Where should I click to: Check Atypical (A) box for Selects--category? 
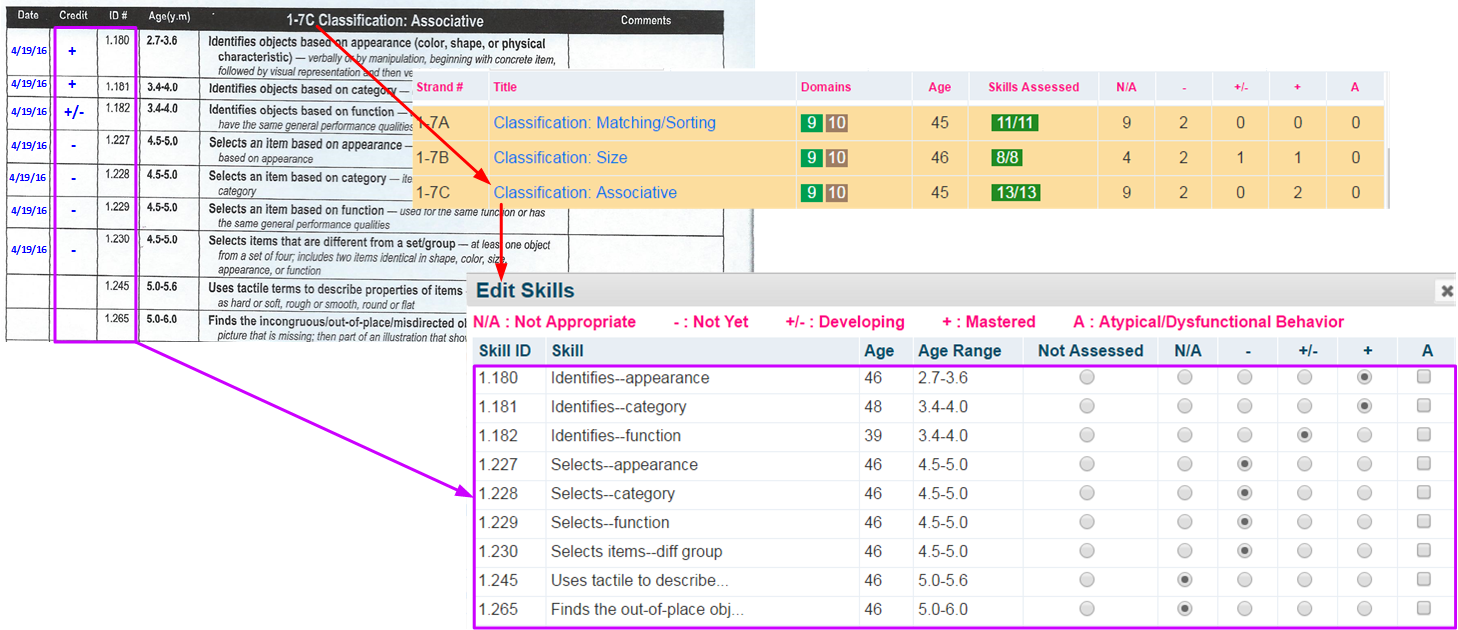click(x=1424, y=493)
